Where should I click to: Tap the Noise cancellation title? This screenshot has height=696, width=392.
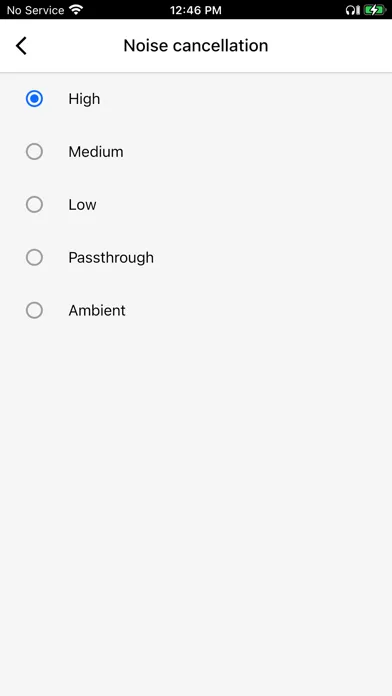196,45
